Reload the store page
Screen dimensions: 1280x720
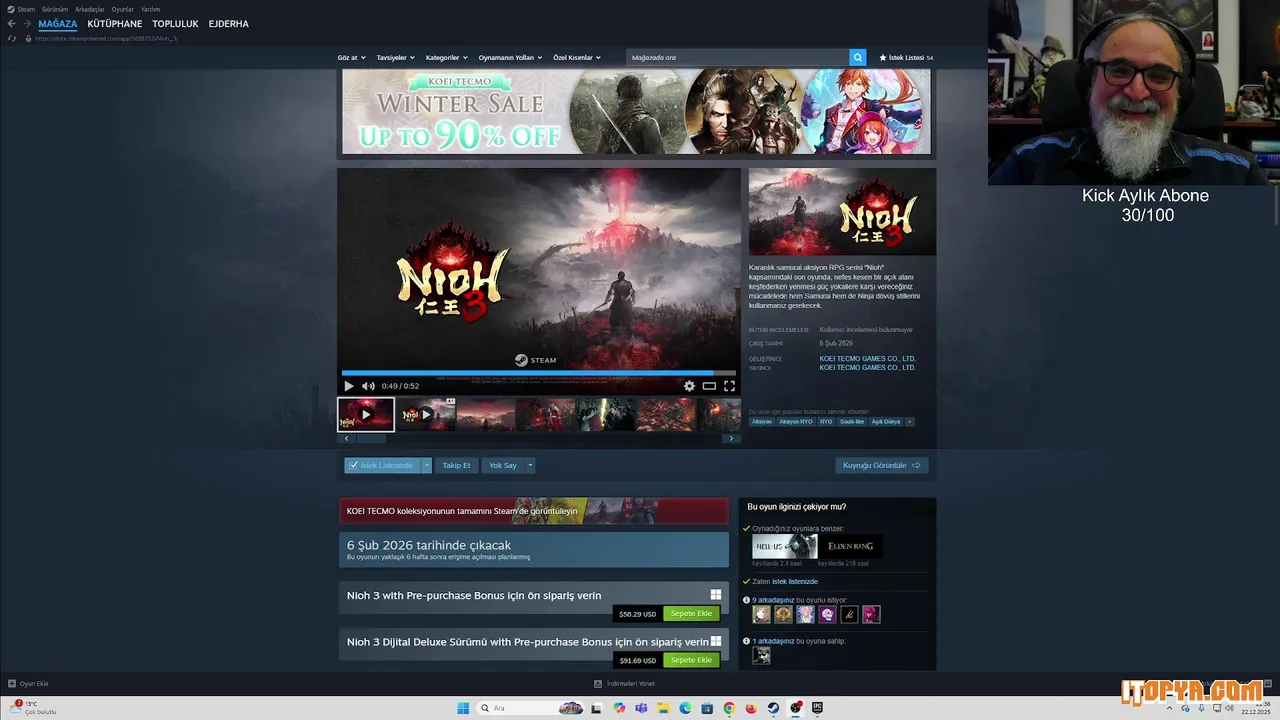pos(12,38)
